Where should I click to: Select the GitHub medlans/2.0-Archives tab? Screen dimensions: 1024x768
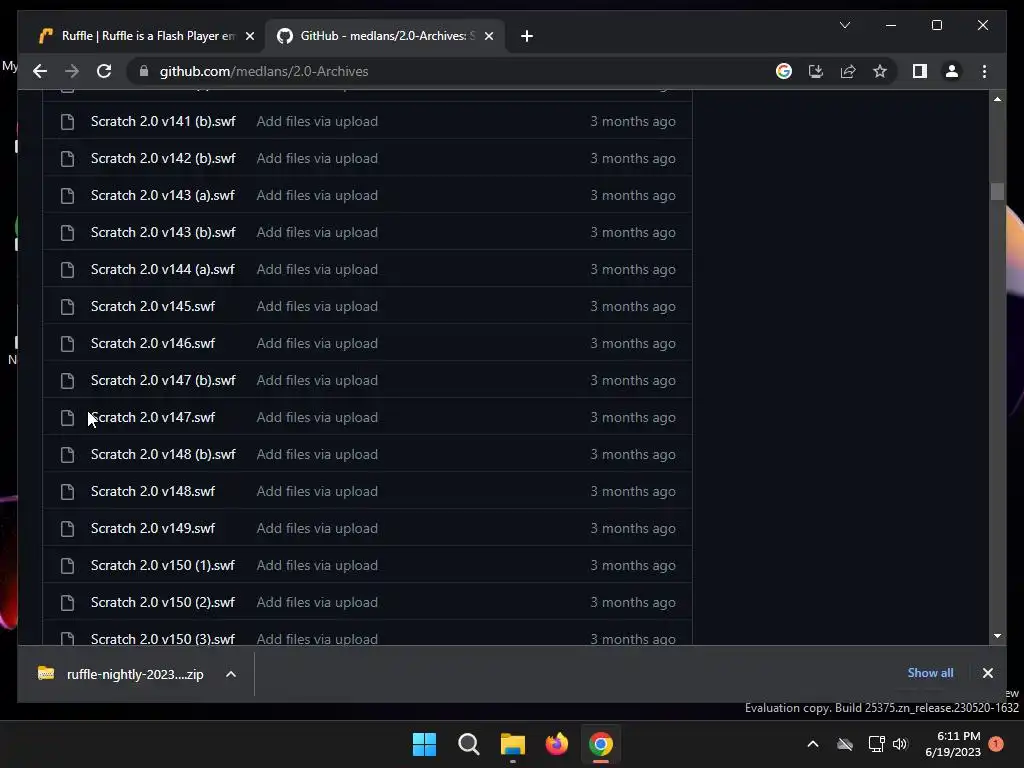[384, 36]
